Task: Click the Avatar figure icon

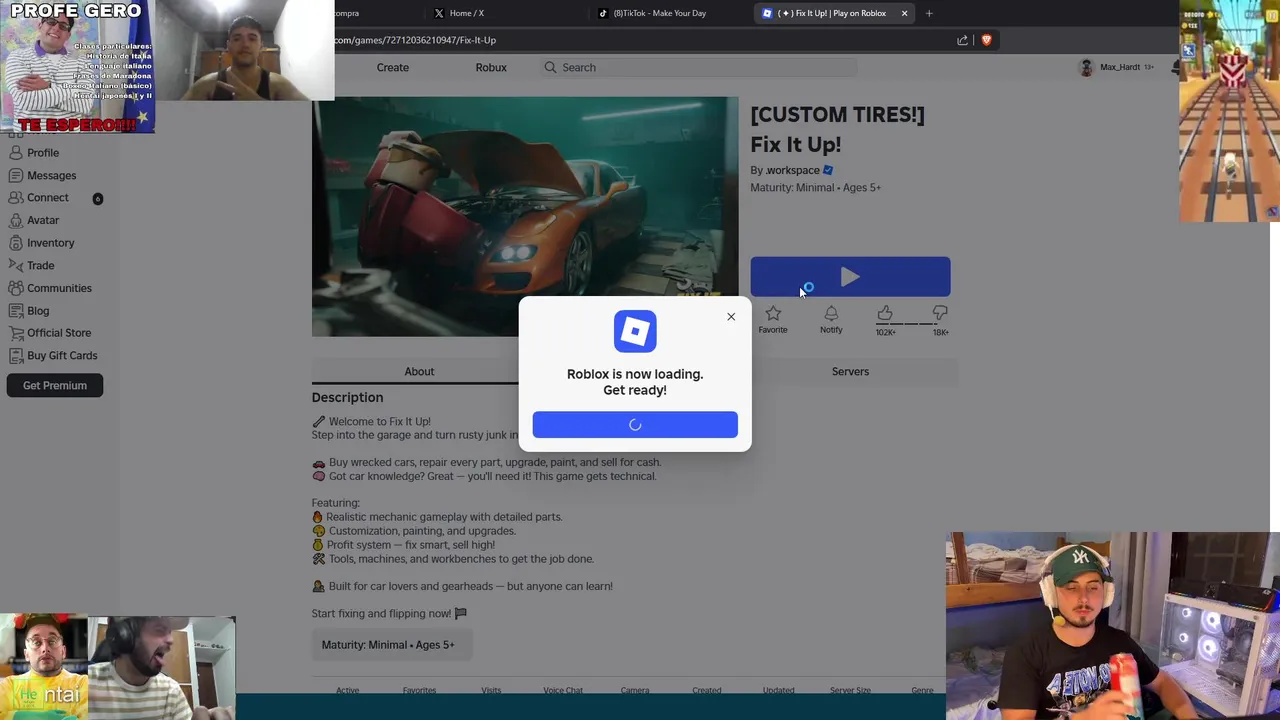Action: (x=16, y=220)
